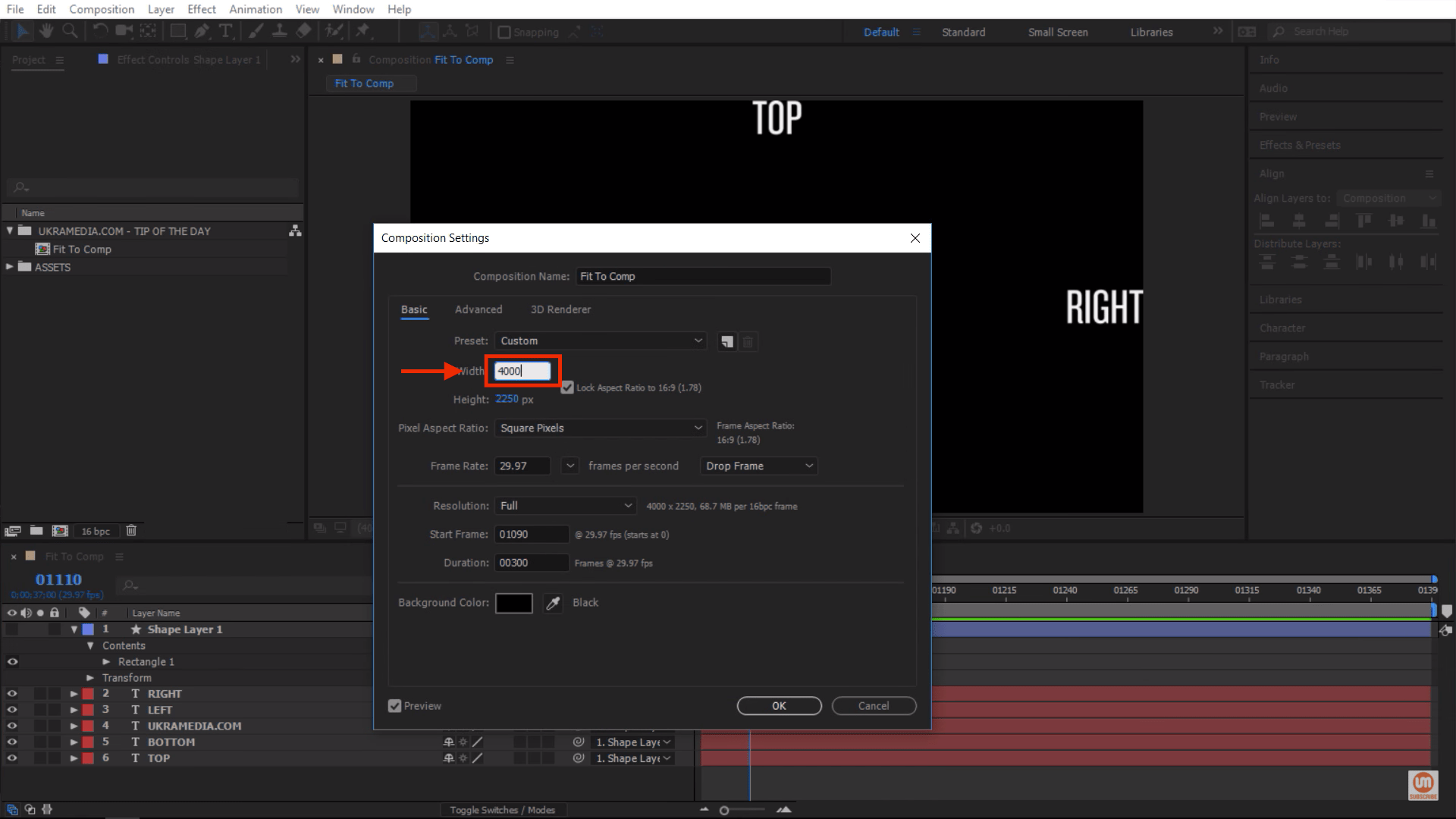Choose the Type tool
This screenshot has width=1456, height=819.
[x=226, y=31]
